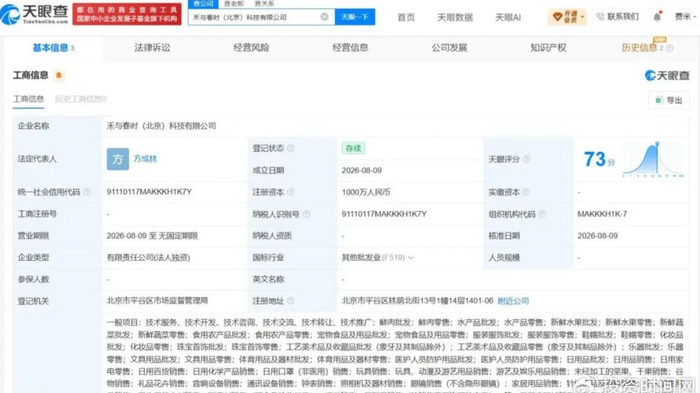Click the help icon beside 纳税人识别号

coord(306,214)
